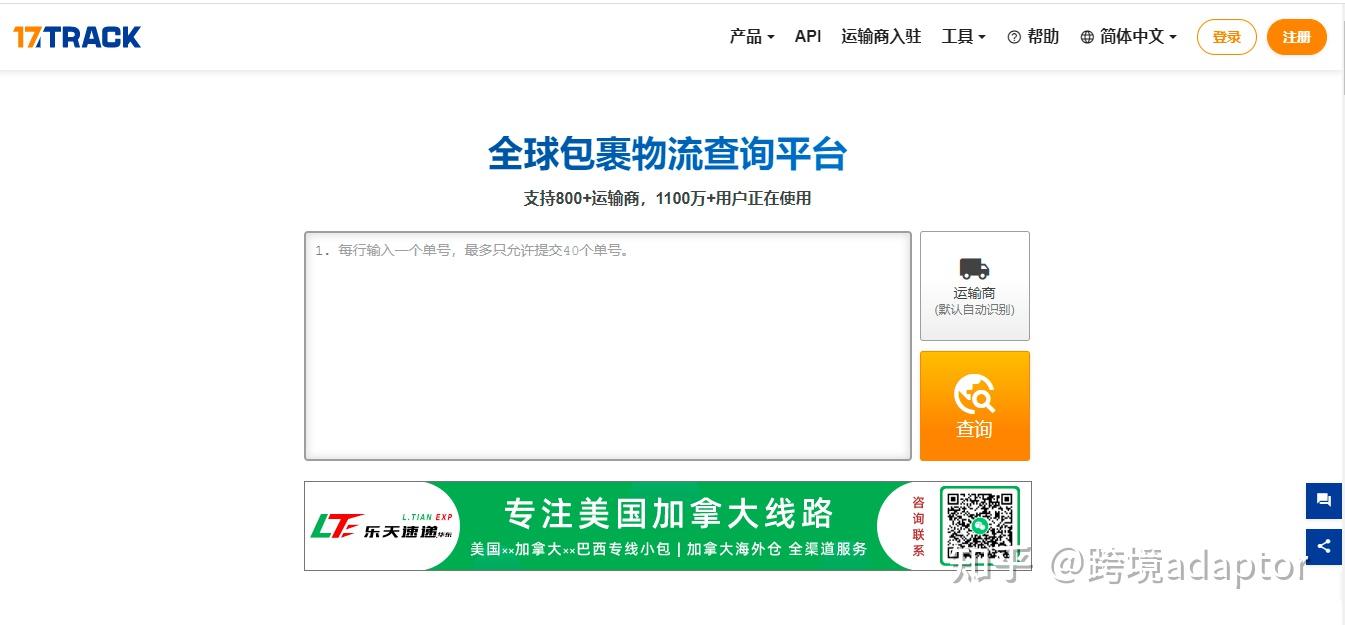Open the 产品 dropdown menu
This screenshot has width=1345, height=625.
(x=750, y=36)
